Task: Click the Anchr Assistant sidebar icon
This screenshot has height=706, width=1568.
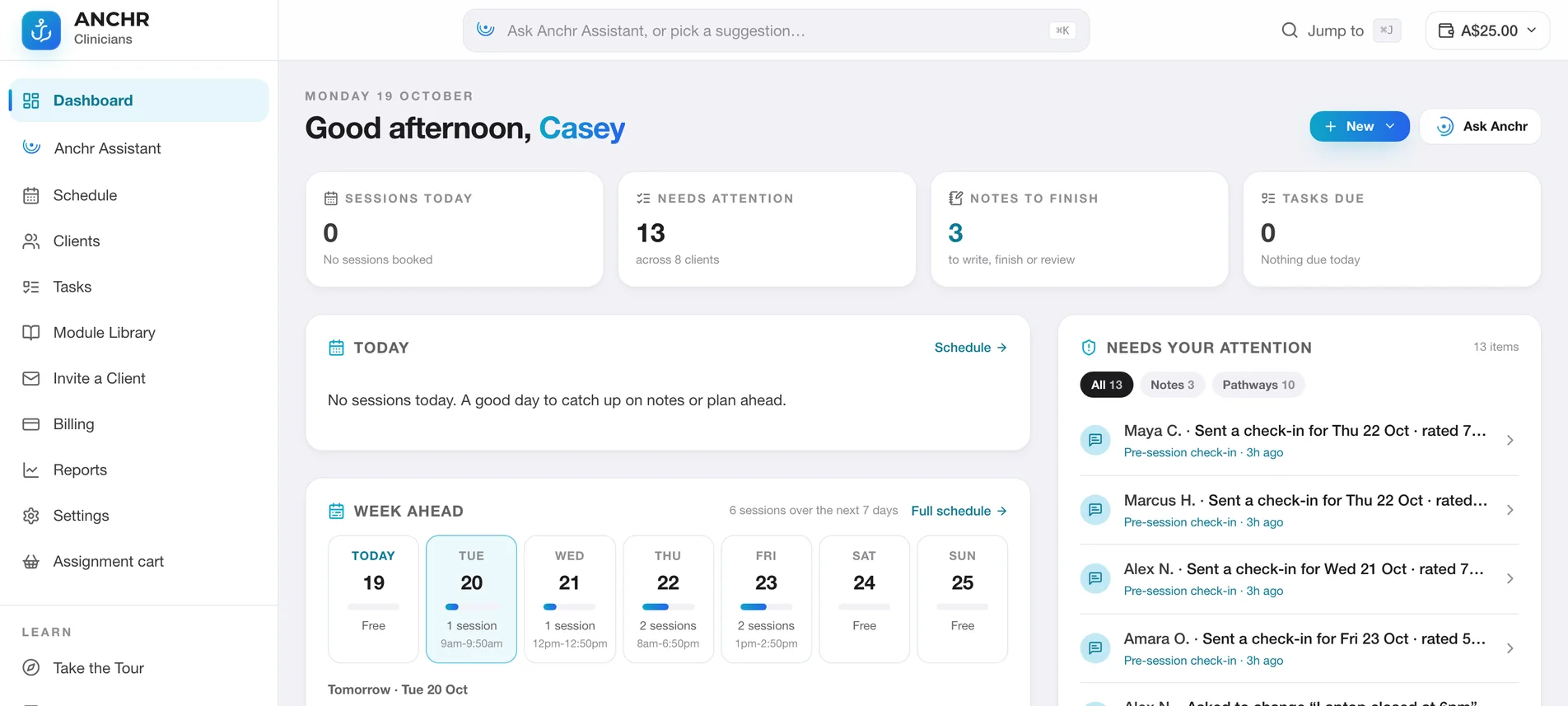Action: 31,147
